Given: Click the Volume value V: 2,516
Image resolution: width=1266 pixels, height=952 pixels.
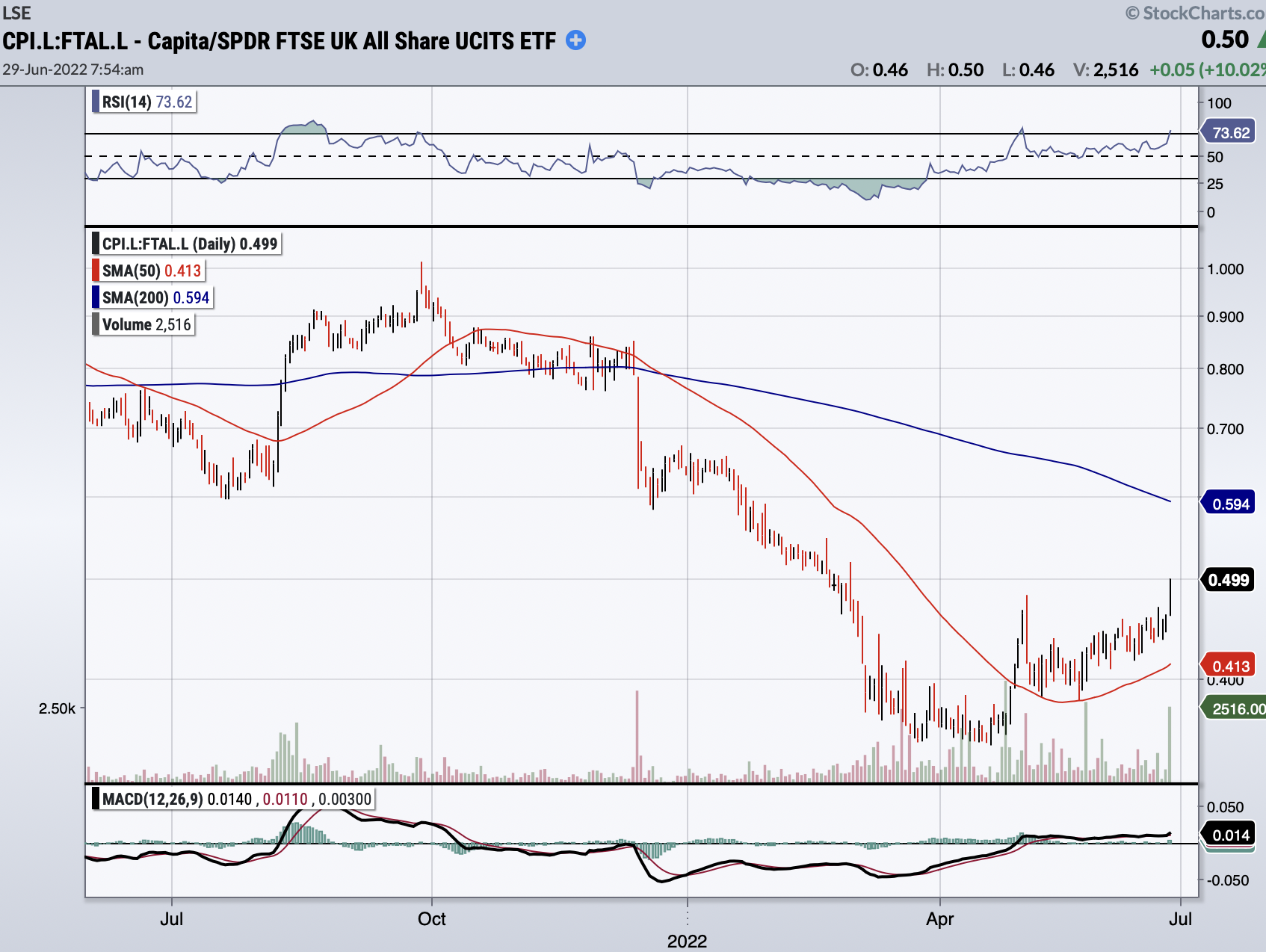Looking at the screenshot, I should [1105, 70].
